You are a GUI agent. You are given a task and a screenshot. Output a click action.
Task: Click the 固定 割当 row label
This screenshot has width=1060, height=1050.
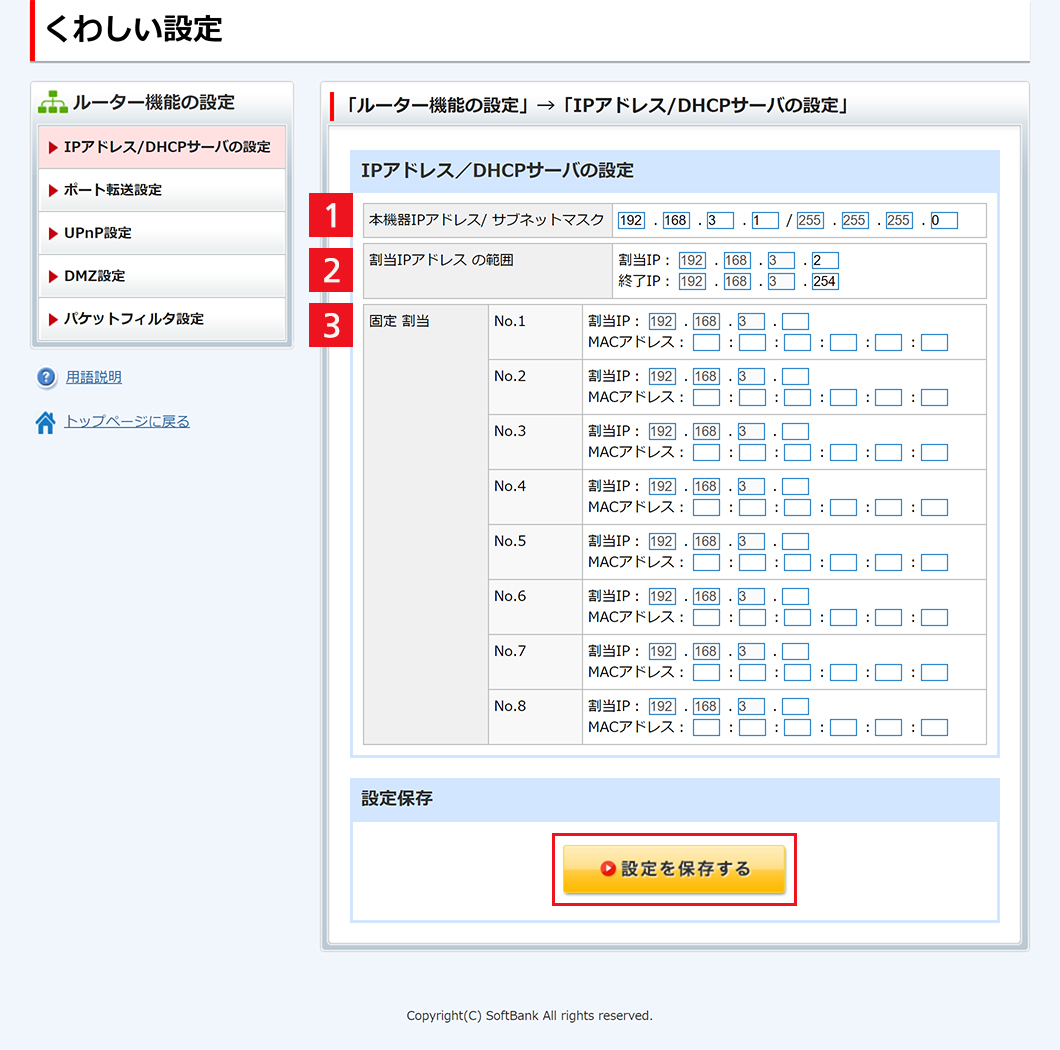coord(400,321)
